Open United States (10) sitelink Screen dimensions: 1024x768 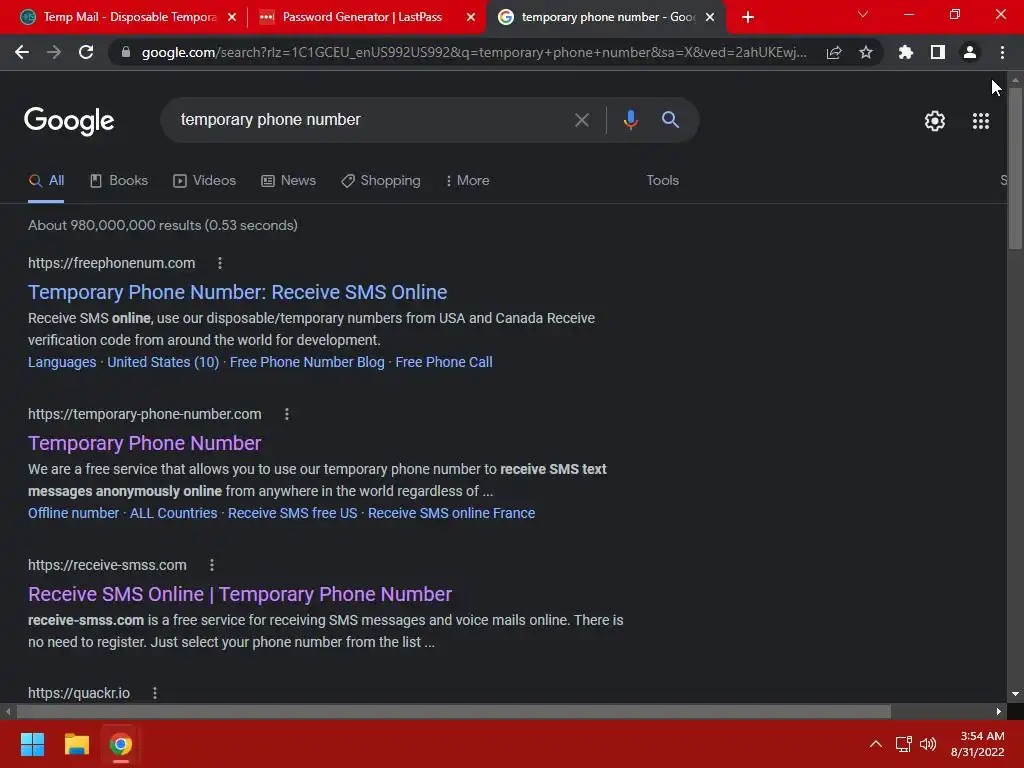(163, 362)
